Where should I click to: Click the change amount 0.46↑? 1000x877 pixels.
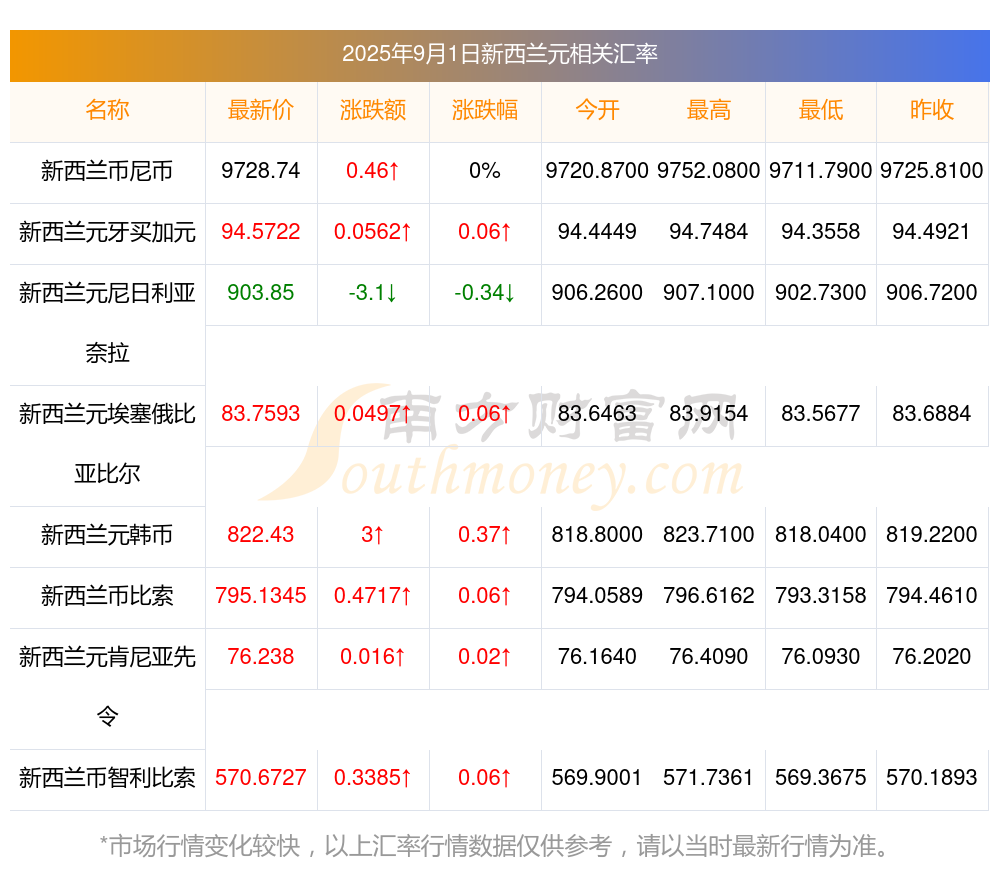(373, 171)
